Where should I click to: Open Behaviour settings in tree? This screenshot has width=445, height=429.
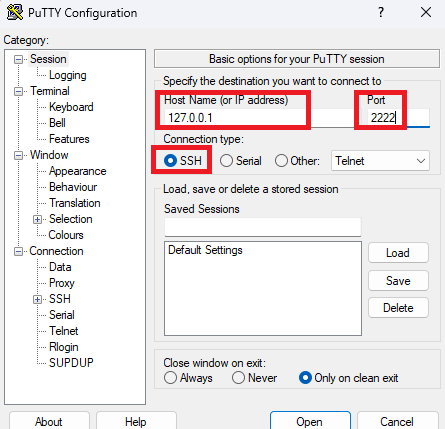pos(73,187)
